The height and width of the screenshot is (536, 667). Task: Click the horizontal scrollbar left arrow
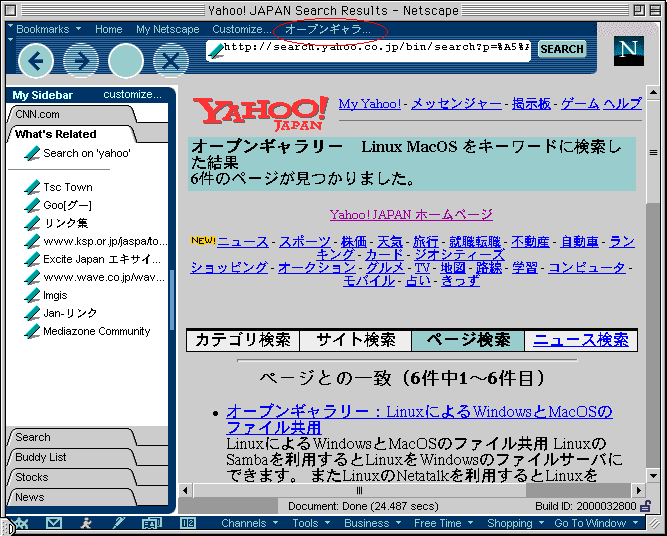click(185, 490)
